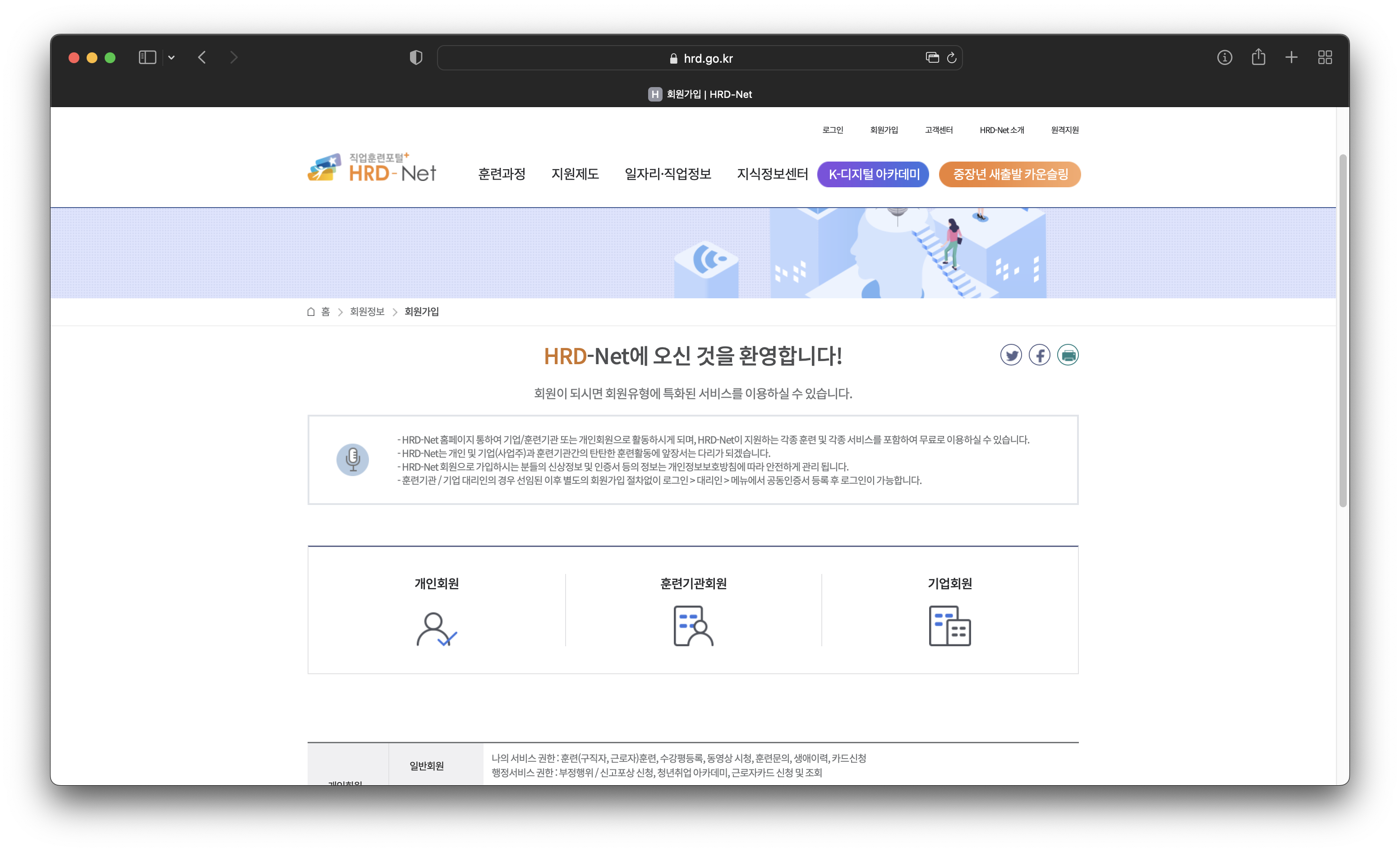Click the 나의 서비스 권한 description text

pyautogui.click(x=678, y=758)
